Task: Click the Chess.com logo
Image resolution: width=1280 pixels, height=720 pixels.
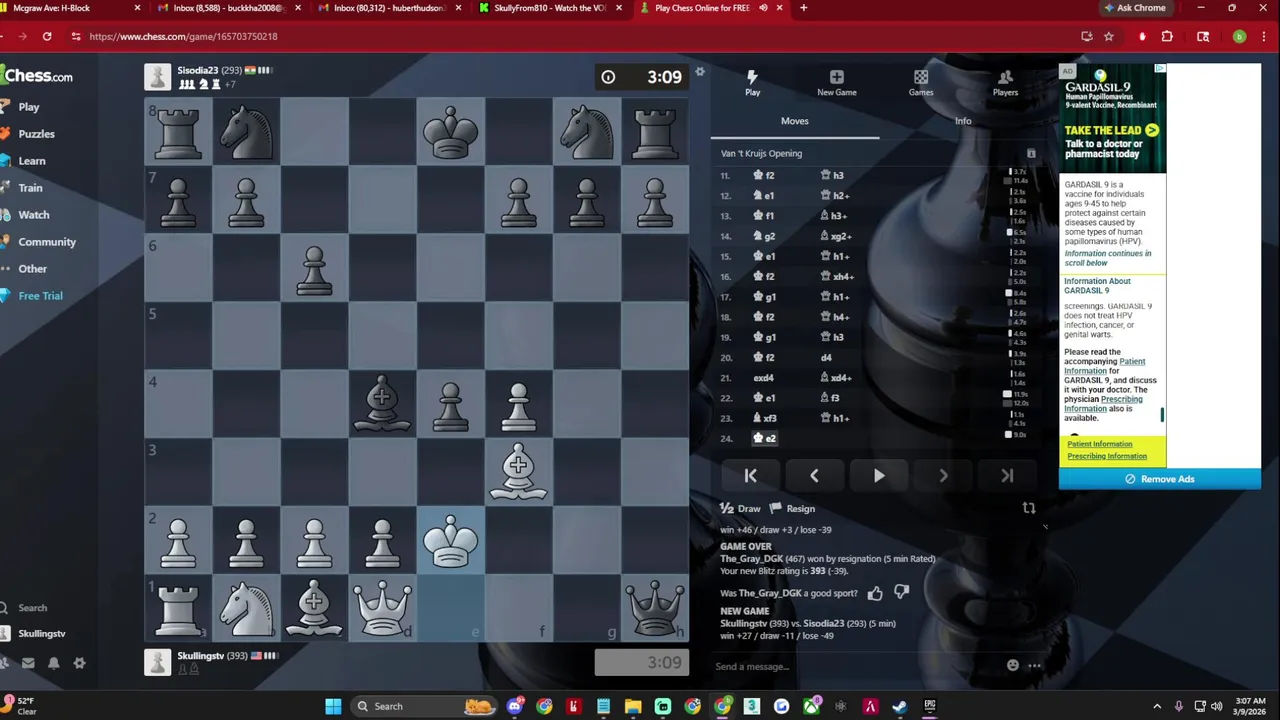Action: [x=37, y=76]
